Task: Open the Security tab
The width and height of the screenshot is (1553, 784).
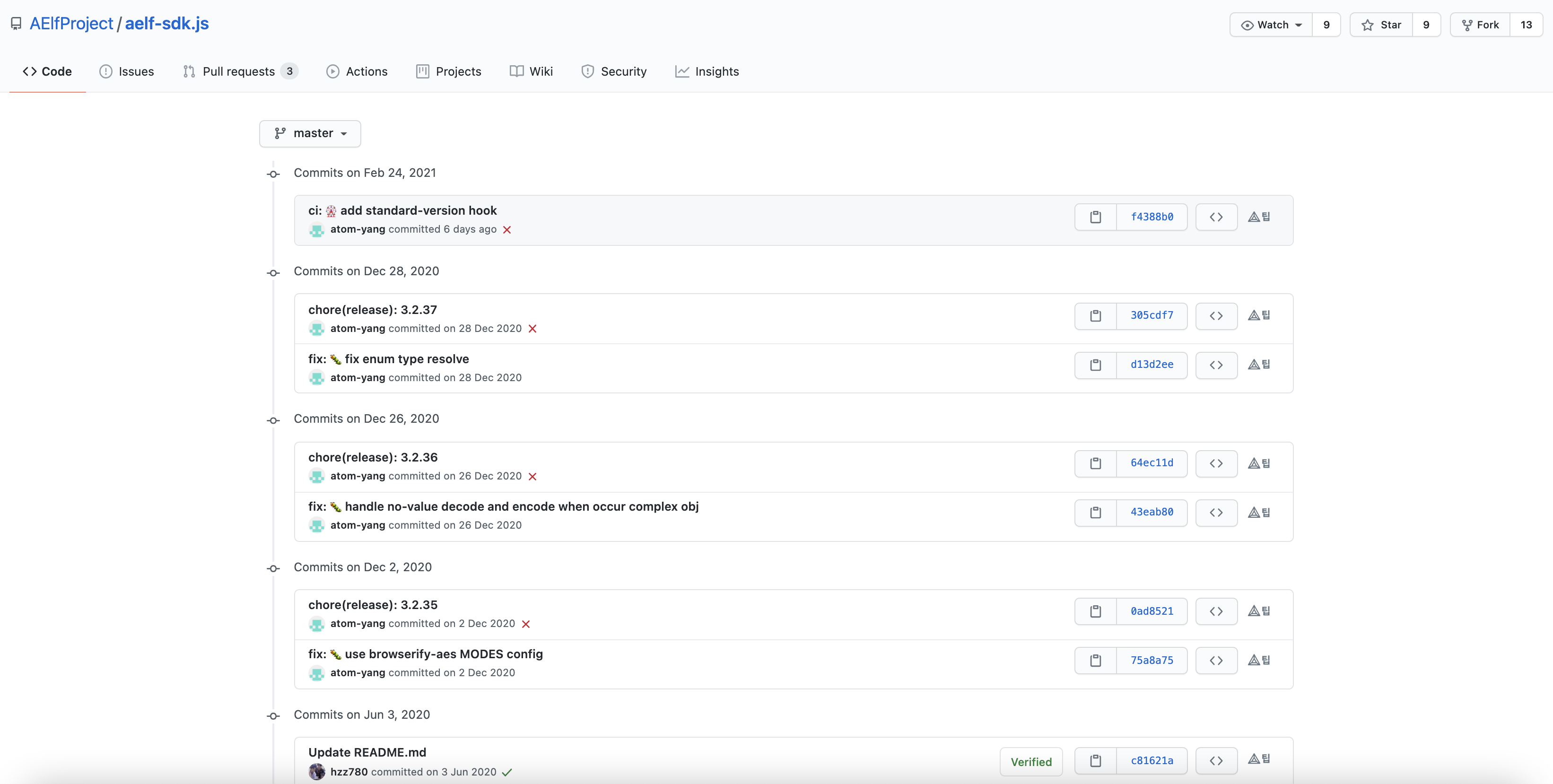Action: 614,71
